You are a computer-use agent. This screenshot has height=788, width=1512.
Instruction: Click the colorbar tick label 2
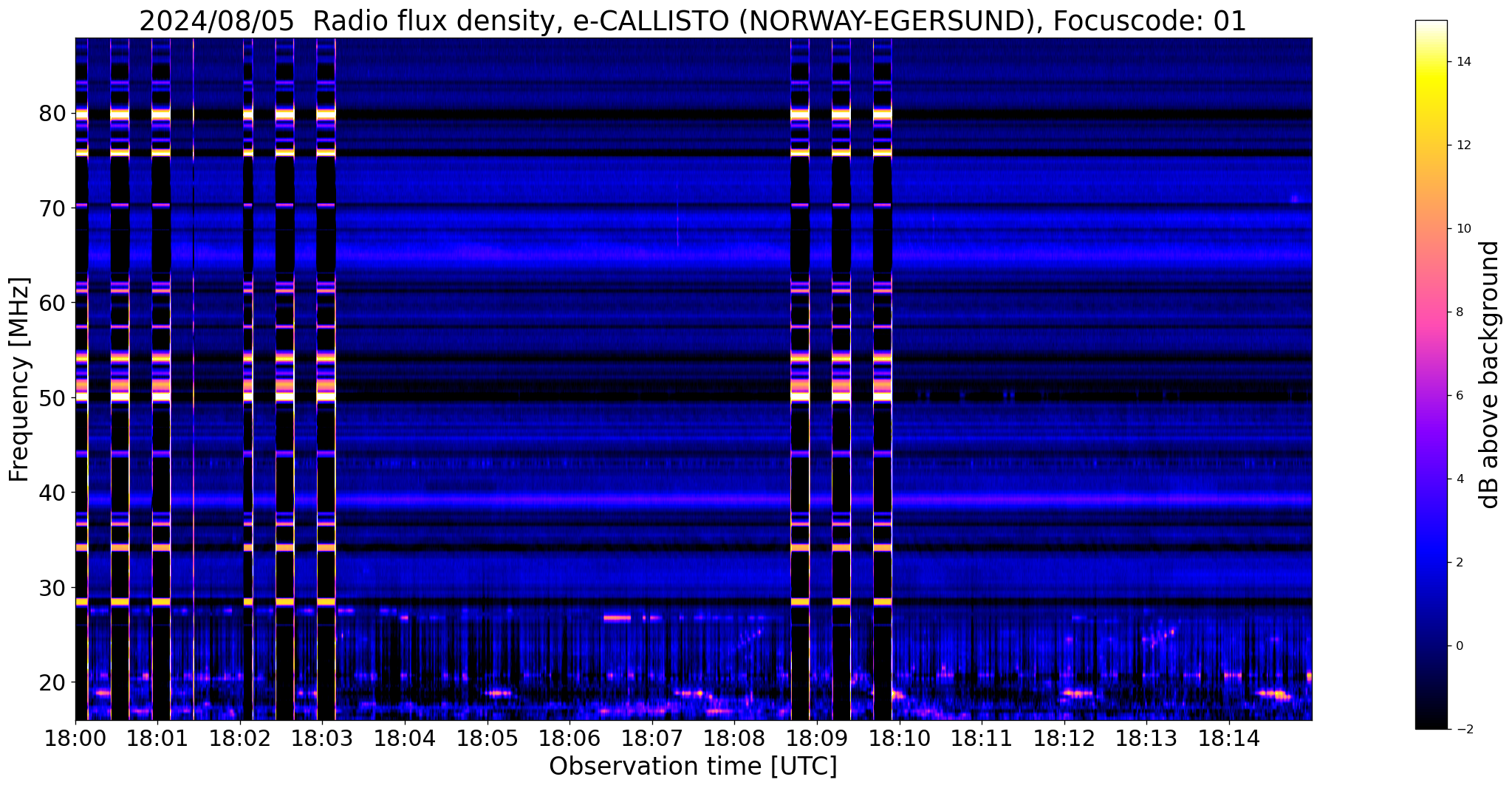click(x=1460, y=563)
